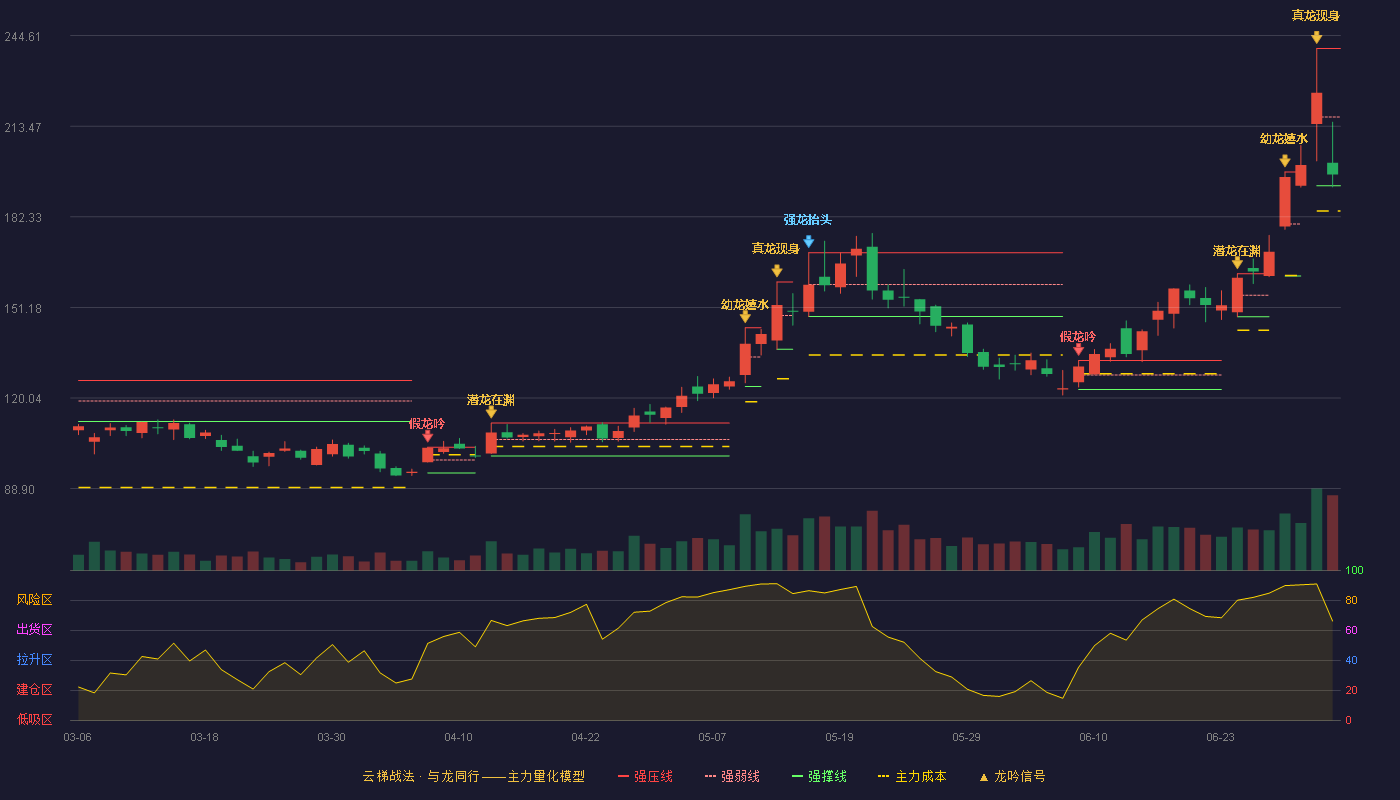Click the 213.47 price axis label
The image size is (1400, 800).
click(23, 128)
